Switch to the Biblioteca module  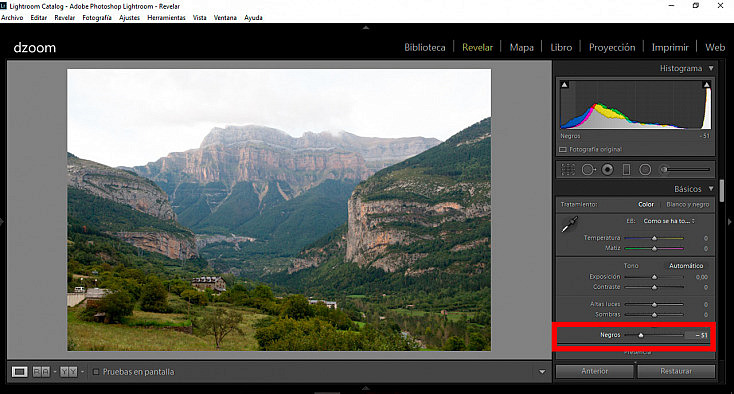coord(425,47)
